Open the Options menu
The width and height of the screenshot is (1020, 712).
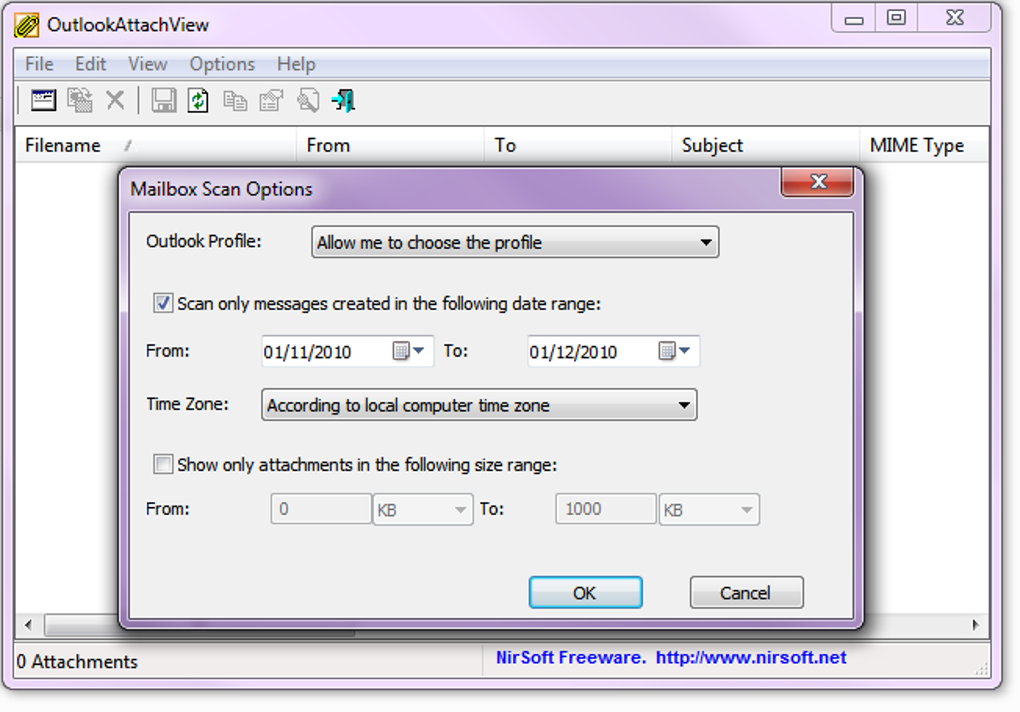221,63
